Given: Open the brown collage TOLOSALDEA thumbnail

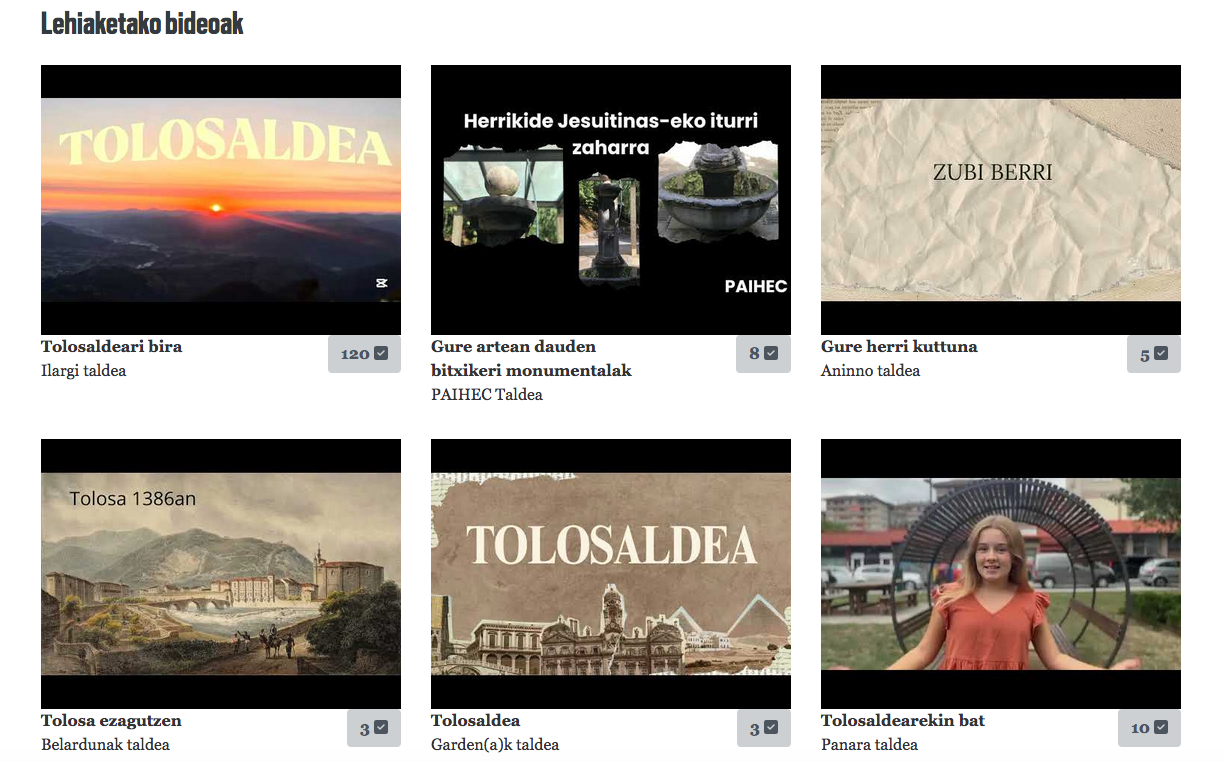Looking at the screenshot, I should click(x=611, y=574).
